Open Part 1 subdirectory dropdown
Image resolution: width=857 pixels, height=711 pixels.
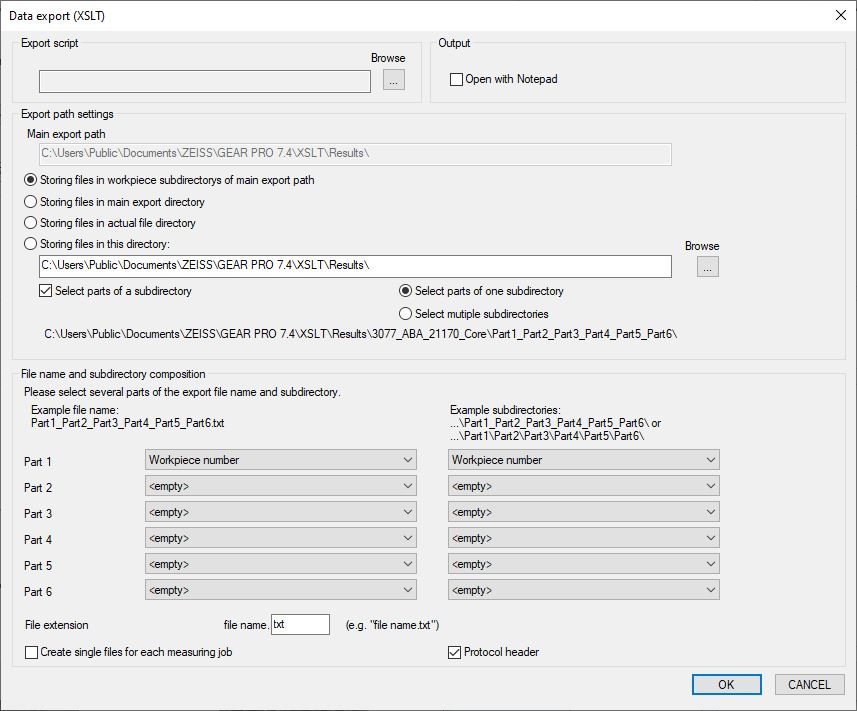pyautogui.click(x=584, y=460)
